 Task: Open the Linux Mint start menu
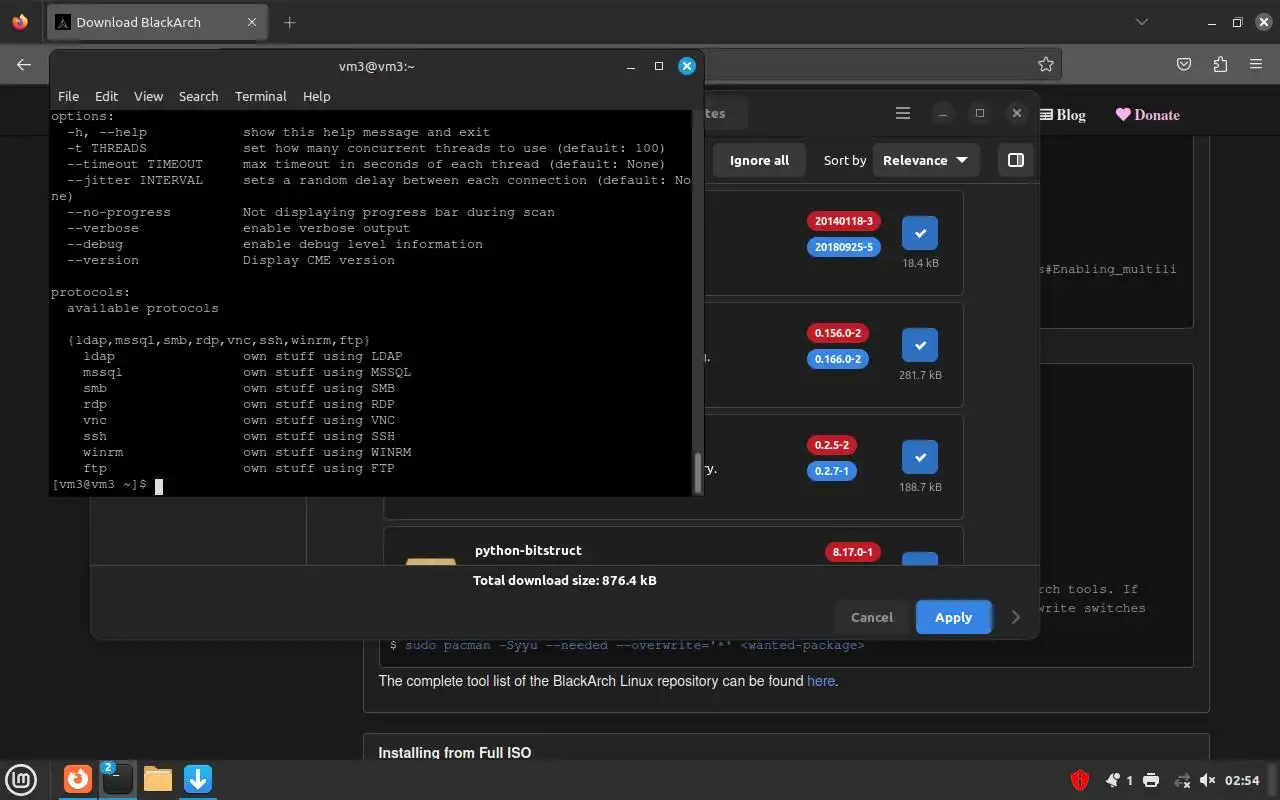(x=22, y=779)
